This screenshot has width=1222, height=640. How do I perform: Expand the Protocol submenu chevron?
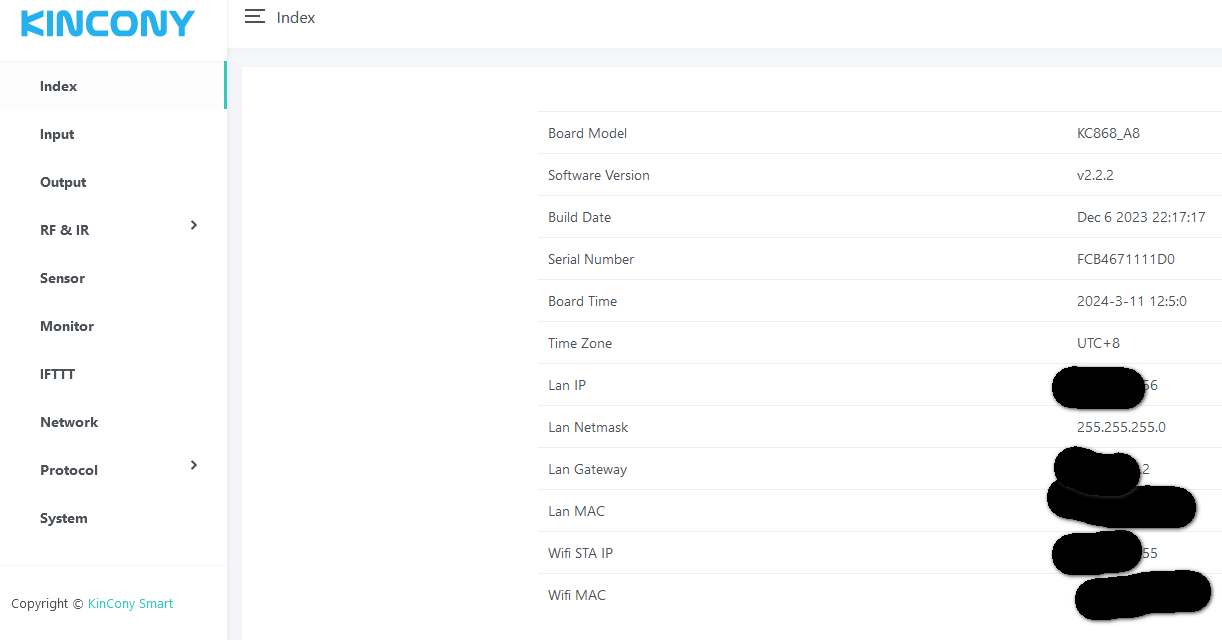(194, 466)
